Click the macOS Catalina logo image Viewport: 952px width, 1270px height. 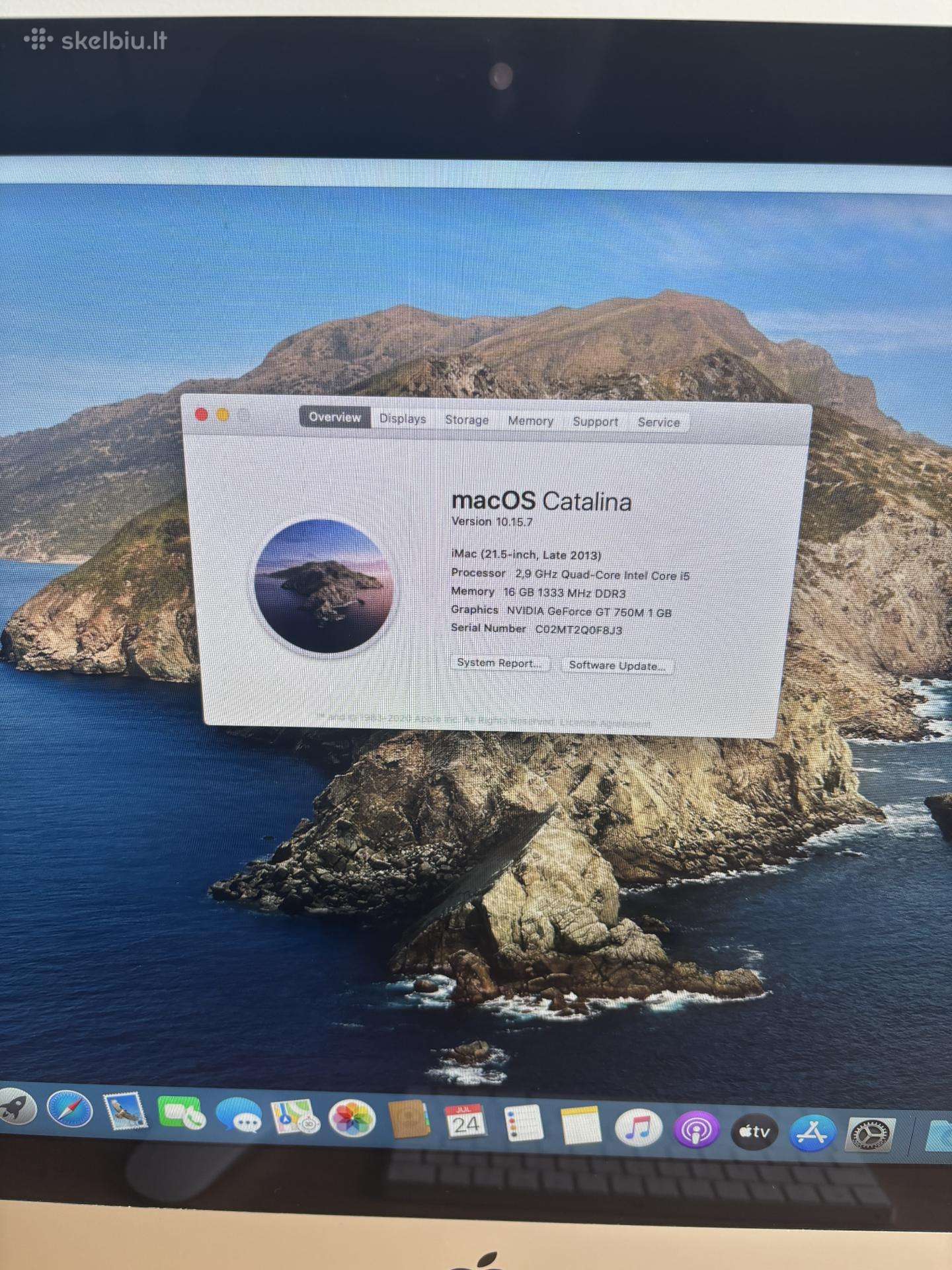[324, 586]
